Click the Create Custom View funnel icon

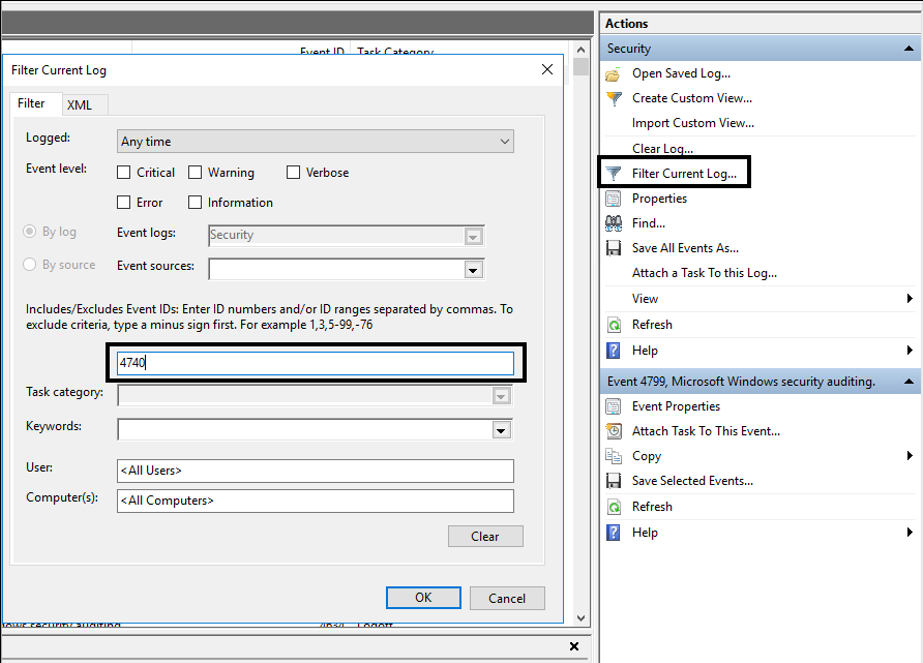(613, 98)
